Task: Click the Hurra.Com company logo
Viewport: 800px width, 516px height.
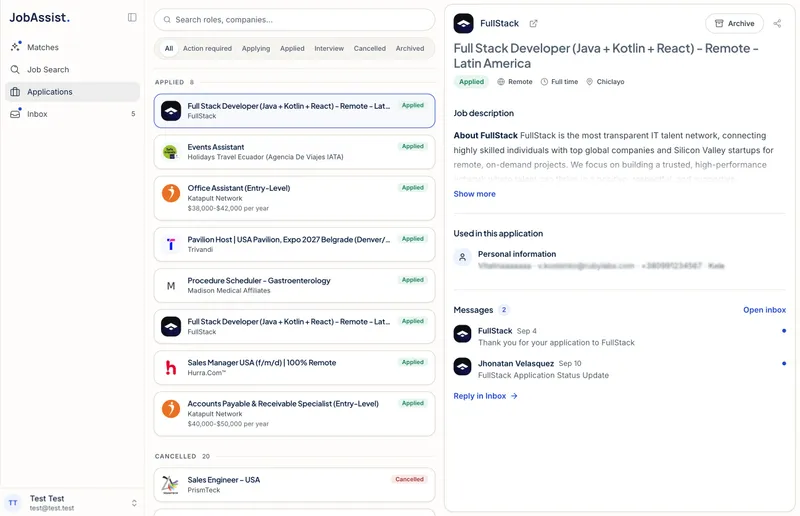Action: [x=171, y=367]
